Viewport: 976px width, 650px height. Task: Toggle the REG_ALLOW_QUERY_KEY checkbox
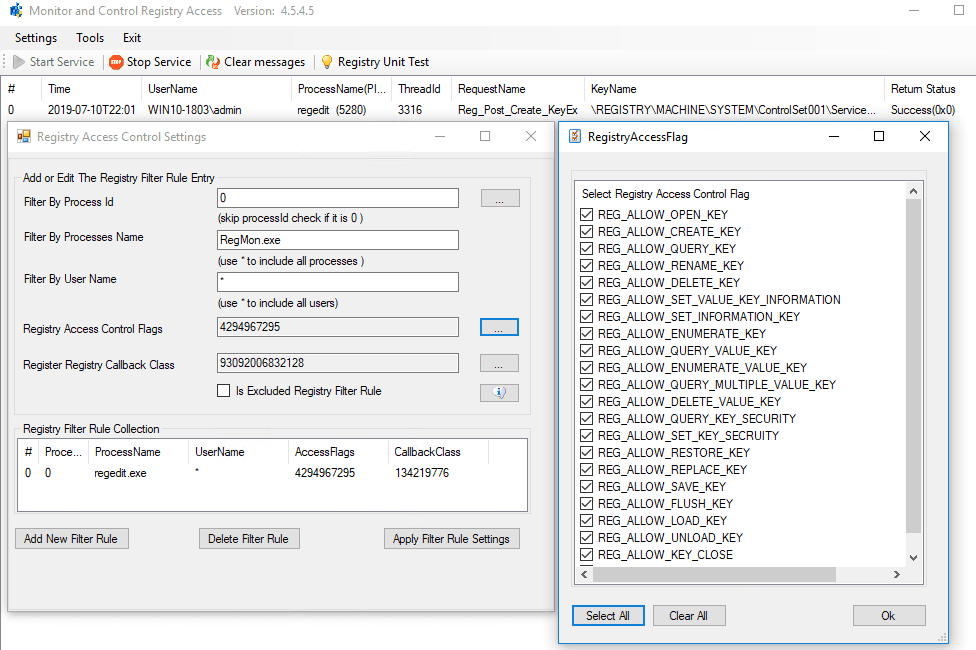pos(586,248)
